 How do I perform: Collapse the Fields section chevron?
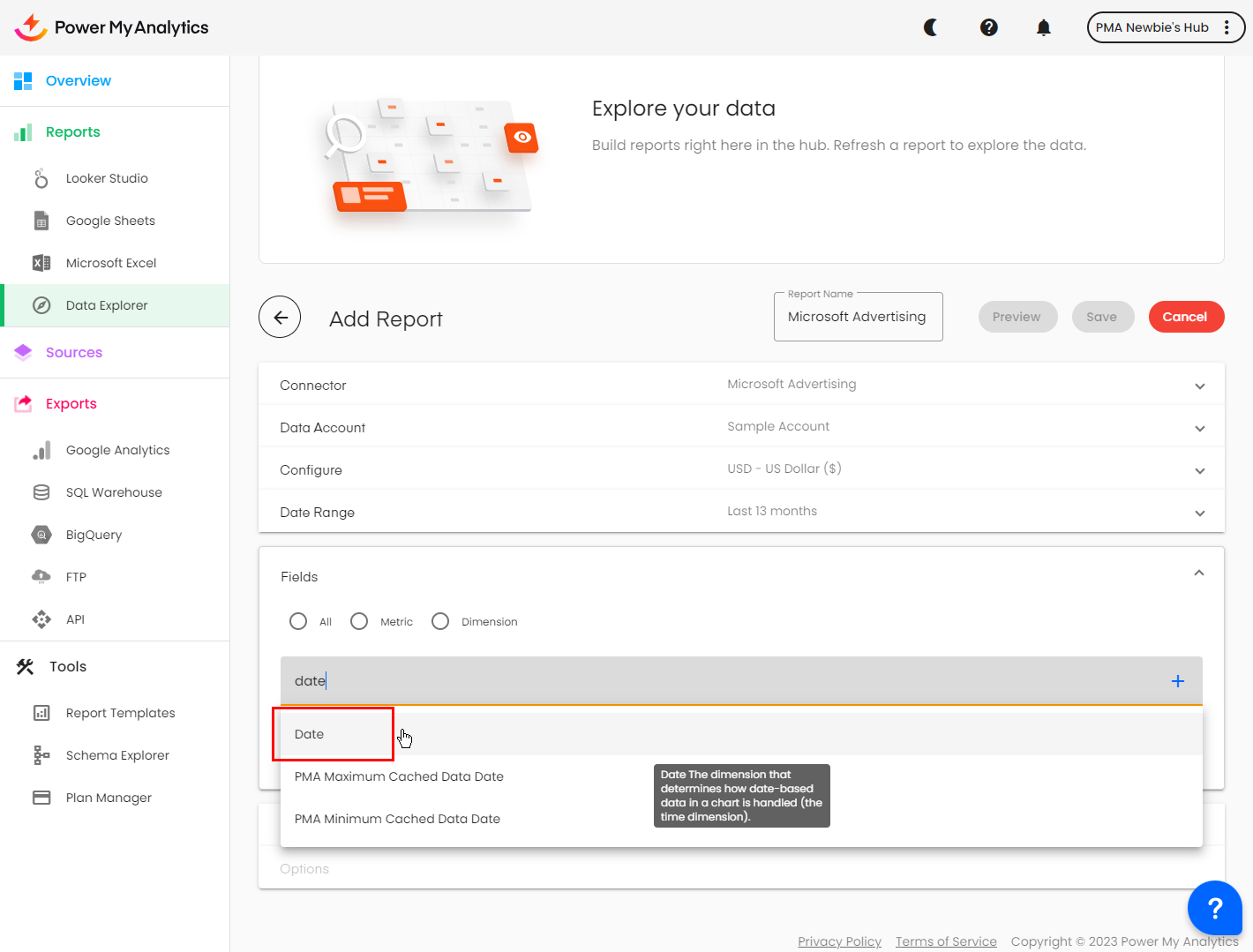tap(1198, 573)
